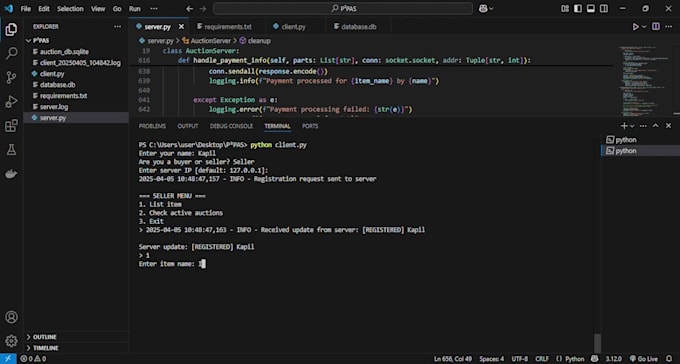This screenshot has width=680, height=364.
Task: Switch to the Output panel tab
Action: click(188, 126)
